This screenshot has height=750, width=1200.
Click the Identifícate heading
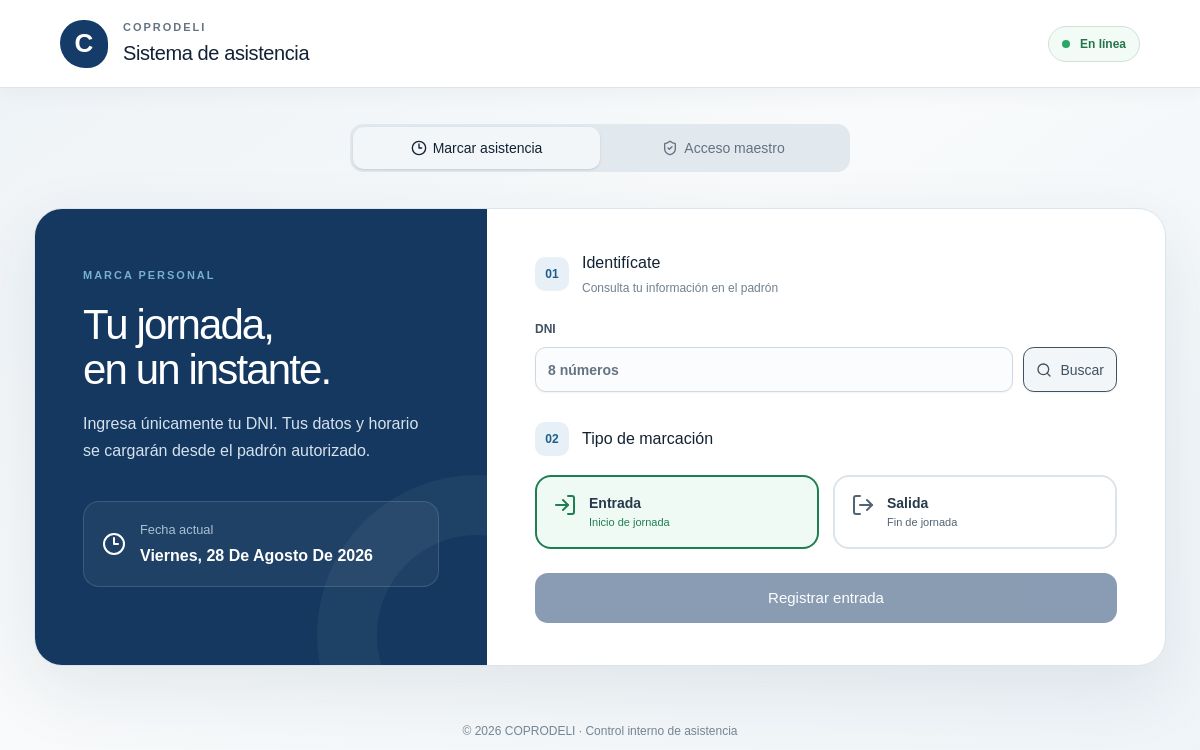click(x=621, y=263)
